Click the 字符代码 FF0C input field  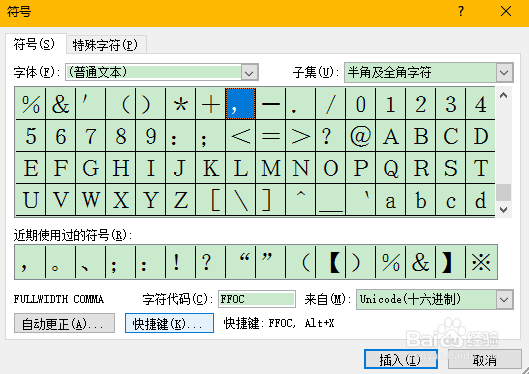click(x=257, y=299)
